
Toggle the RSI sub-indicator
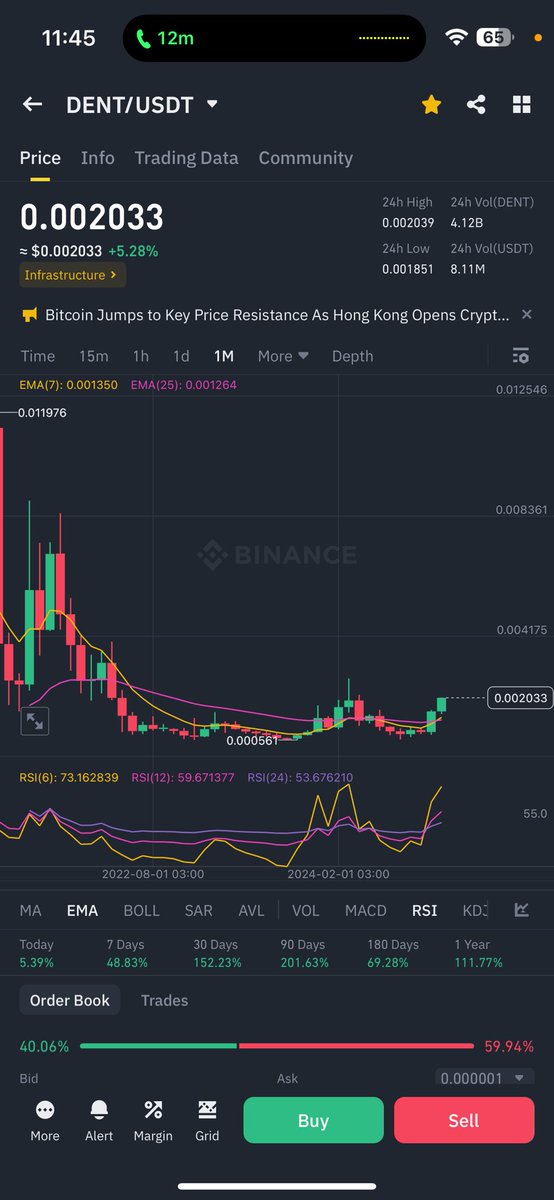tap(424, 910)
